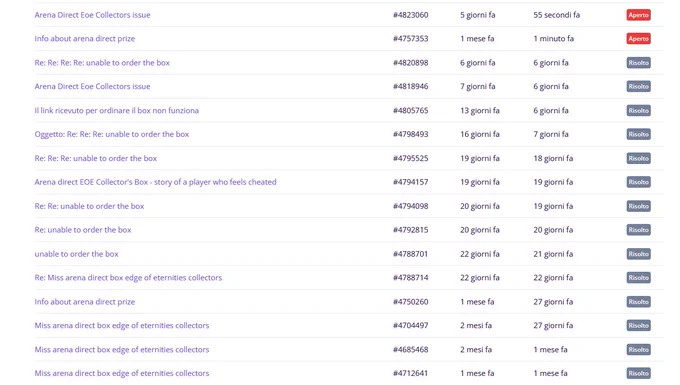Click '7 giorni fa' created cell of ticket #4818946
The image size is (680, 385).
point(477,86)
